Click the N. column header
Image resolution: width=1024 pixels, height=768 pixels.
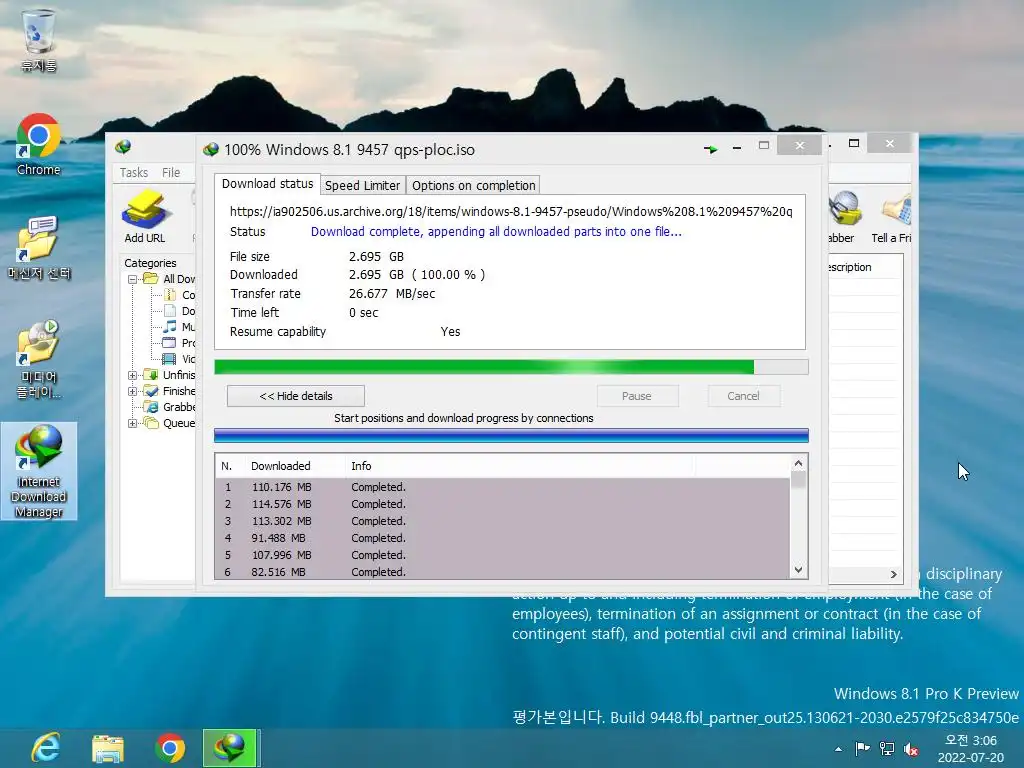pos(231,466)
